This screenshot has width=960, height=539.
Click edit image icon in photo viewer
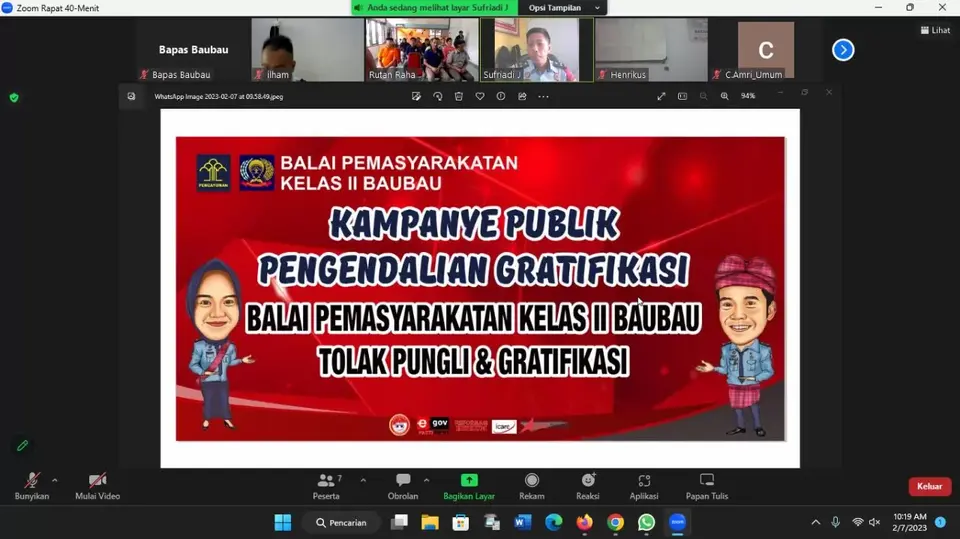(416, 96)
